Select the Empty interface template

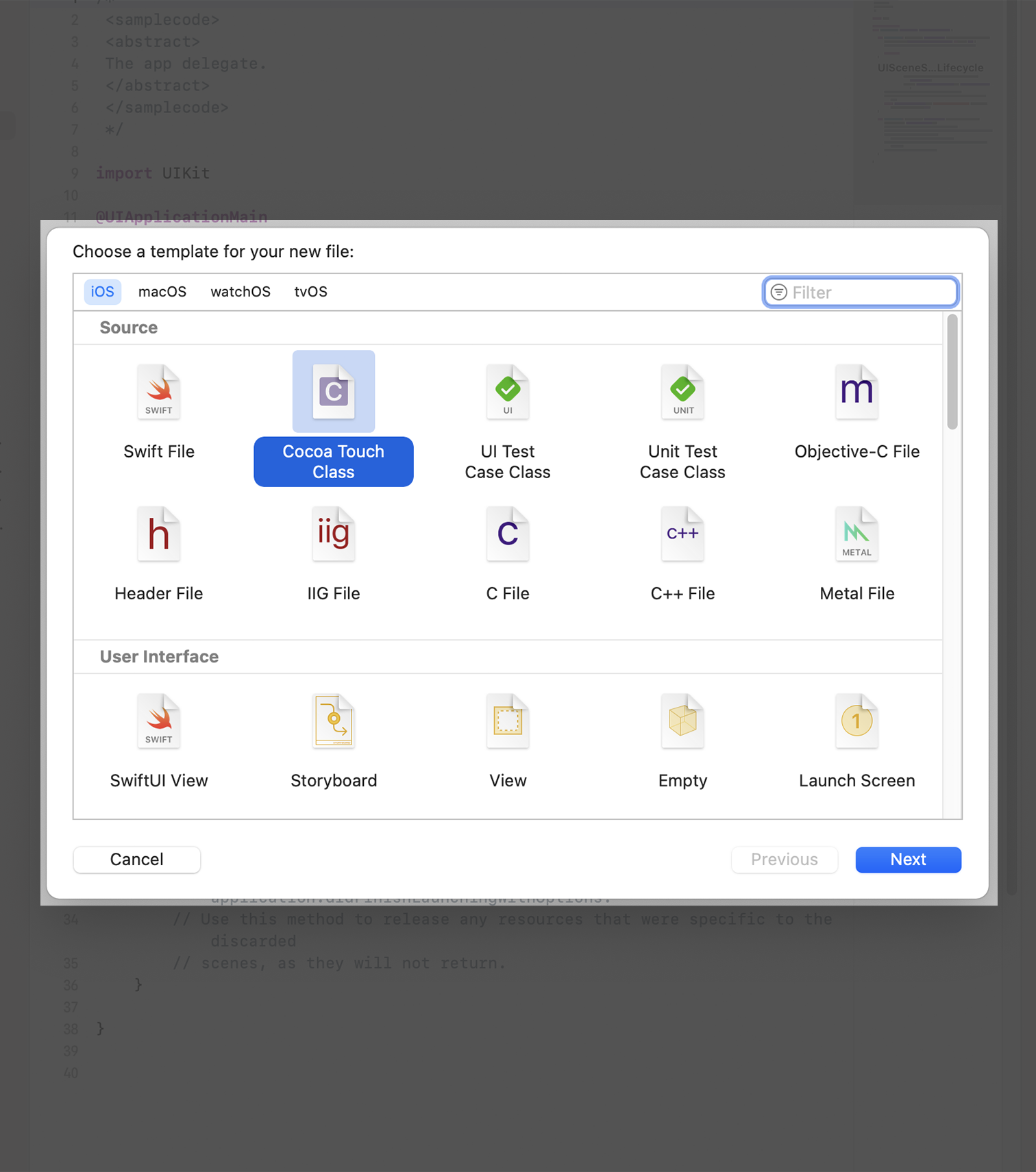point(682,721)
